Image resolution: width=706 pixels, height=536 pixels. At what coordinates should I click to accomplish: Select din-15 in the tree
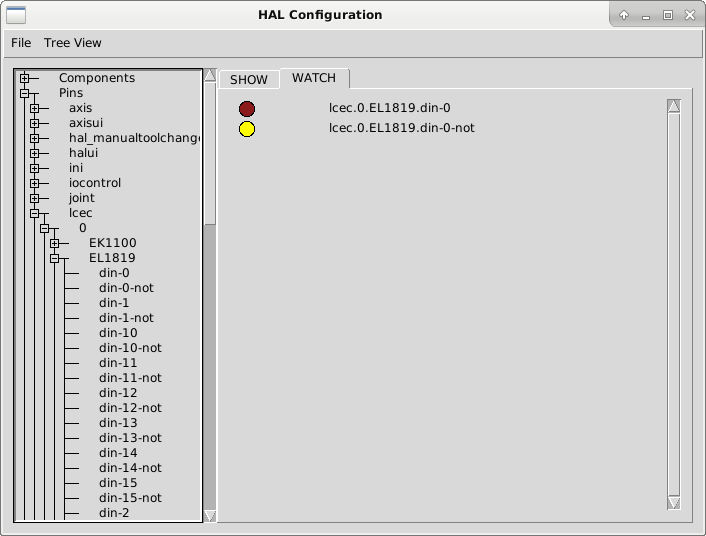click(x=118, y=483)
